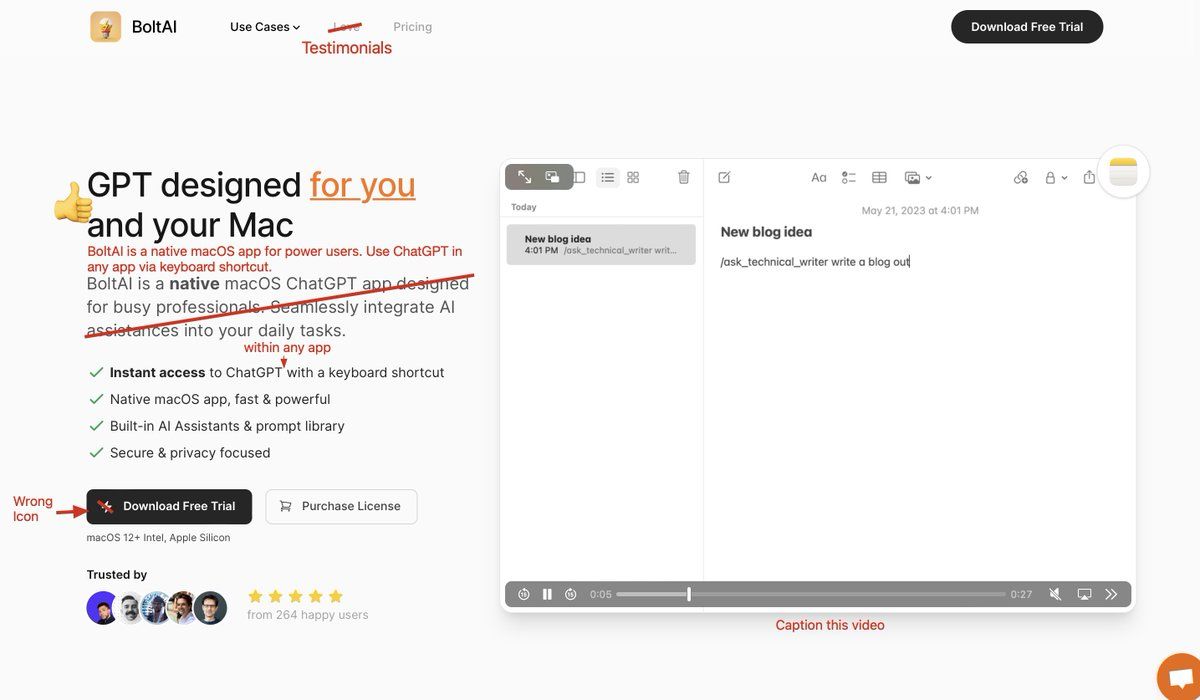Click "macOS 12+ Intel, Apple Silicon" text

coord(158,538)
